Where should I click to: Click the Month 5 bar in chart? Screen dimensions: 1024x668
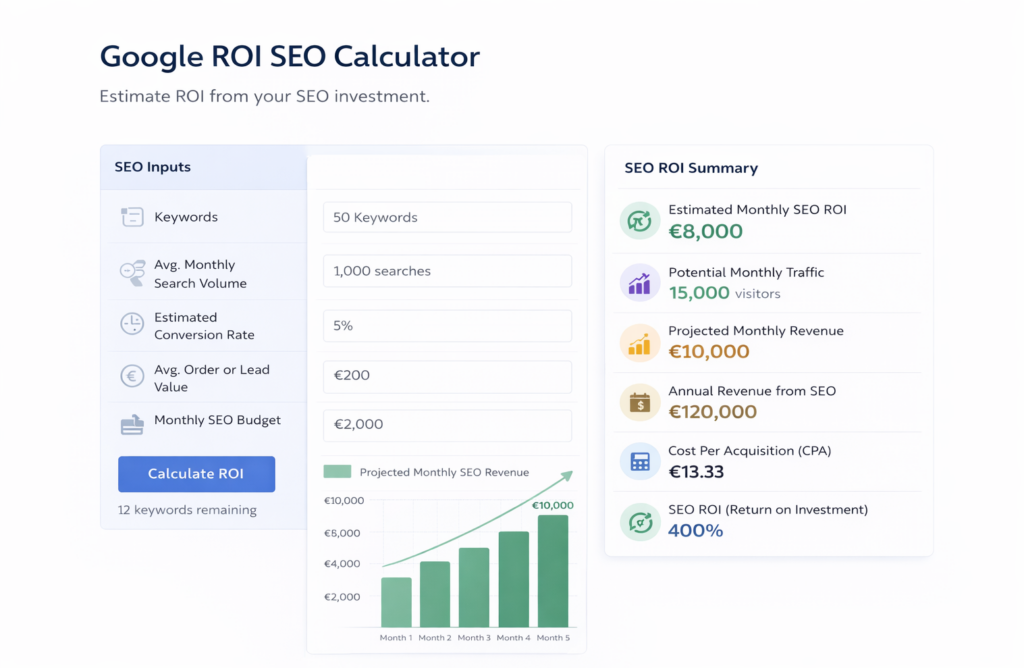(x=553, y=571)
